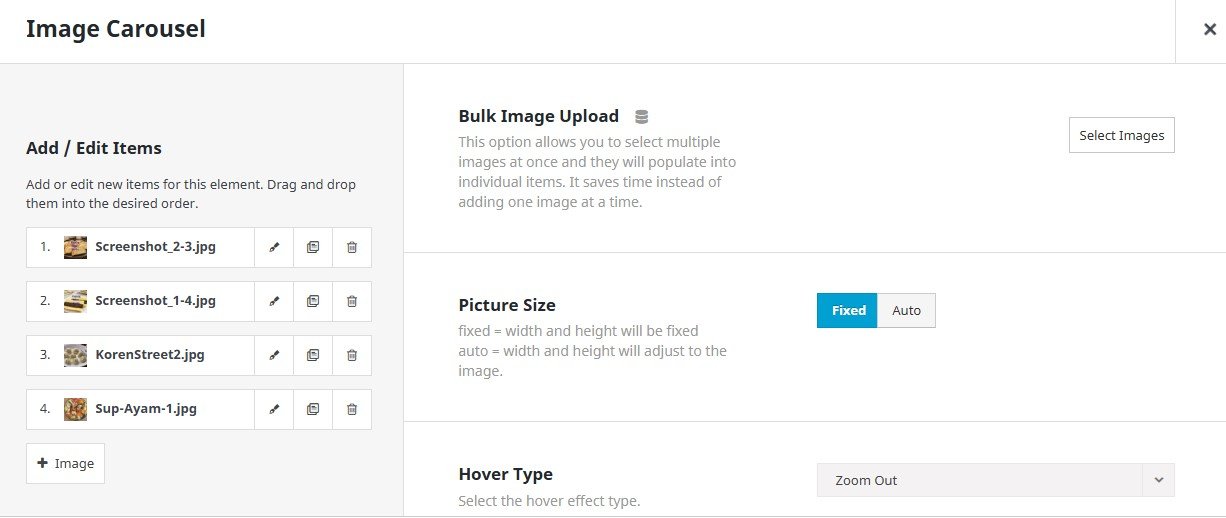Trash the Sup-Ayam-1.jpg item
The image size is (1226, 518).
(352, 409)
